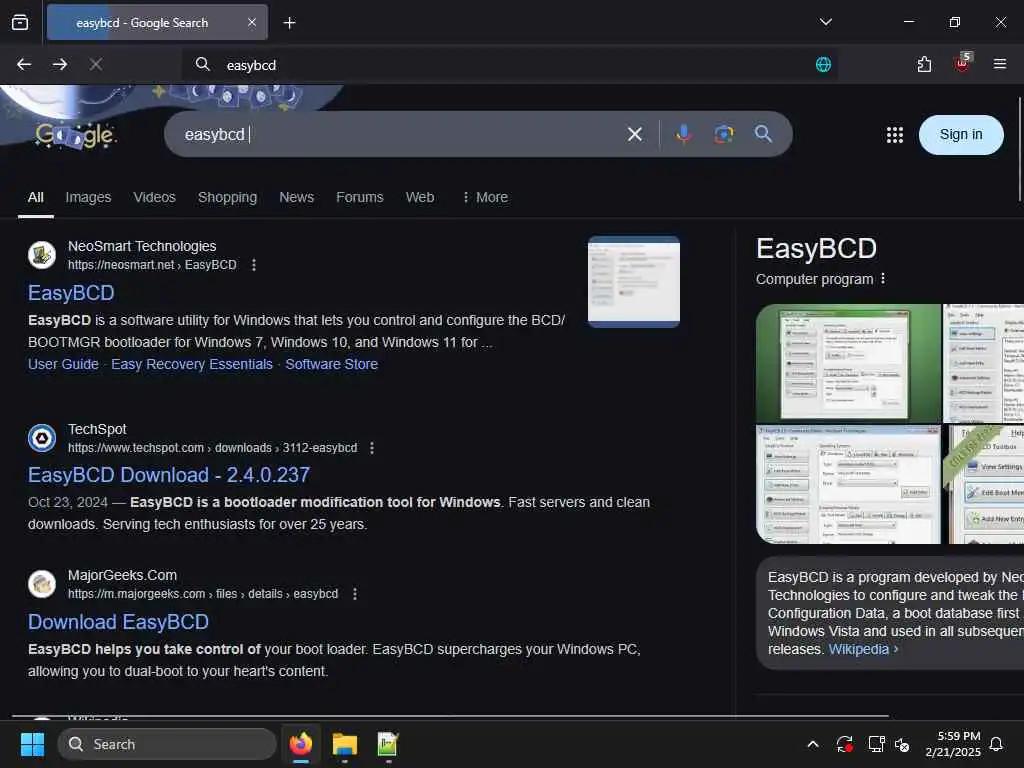
Task: Search by image with Google Lens icon
Action: 724,134
